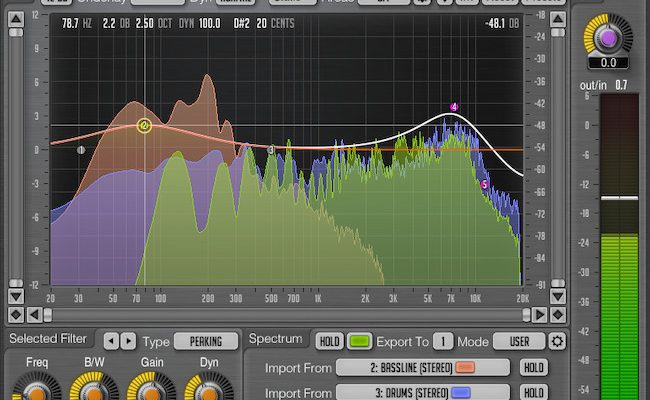This screenshot has height=400, width=650.
Task: Select band node 5 on the curve slope
Action: click(485, 185)
